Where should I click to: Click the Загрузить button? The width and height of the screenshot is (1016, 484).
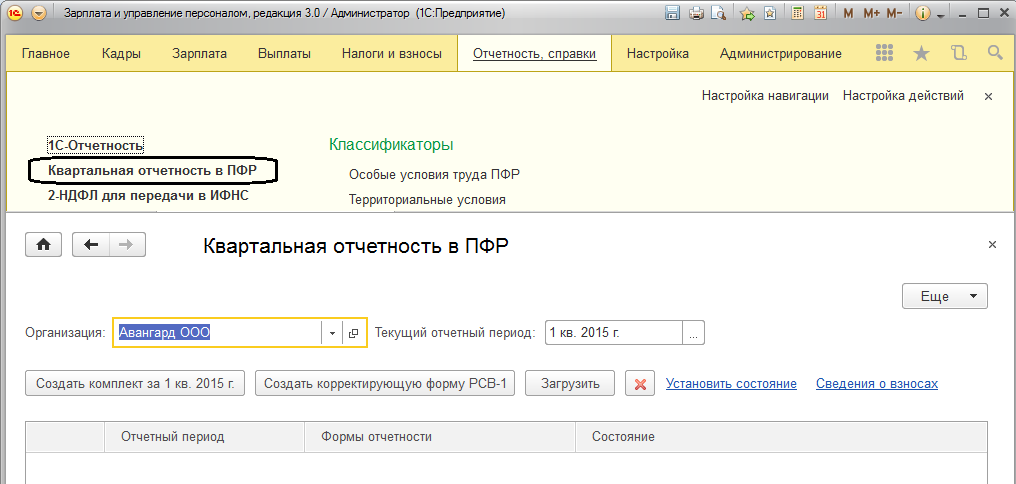coord(570,383)
